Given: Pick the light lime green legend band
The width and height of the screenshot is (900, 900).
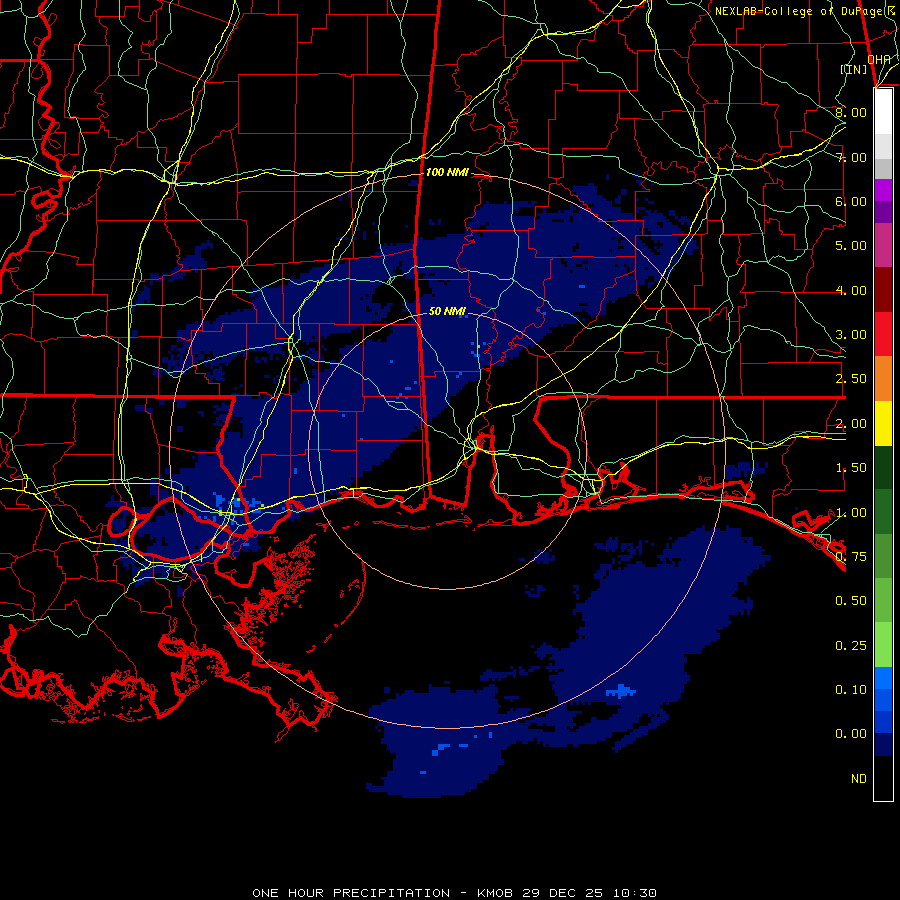Looking at the screenshot, I should point(883,645).
